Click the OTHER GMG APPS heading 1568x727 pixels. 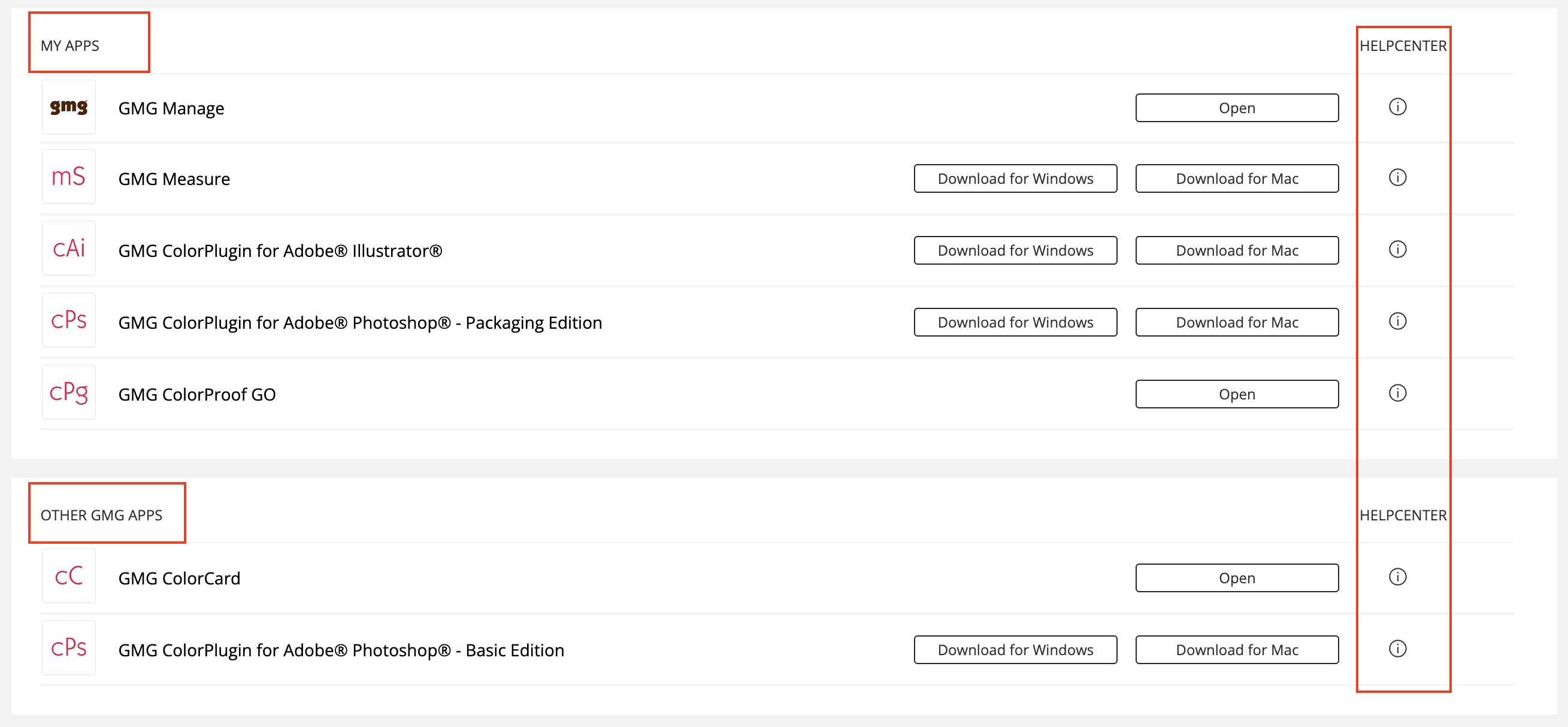101,515
